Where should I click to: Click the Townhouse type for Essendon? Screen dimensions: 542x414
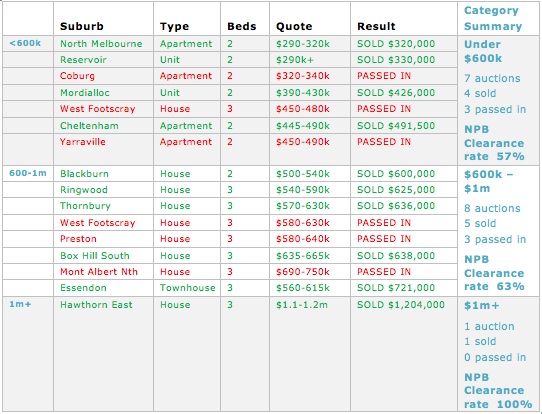click(187, 288)
